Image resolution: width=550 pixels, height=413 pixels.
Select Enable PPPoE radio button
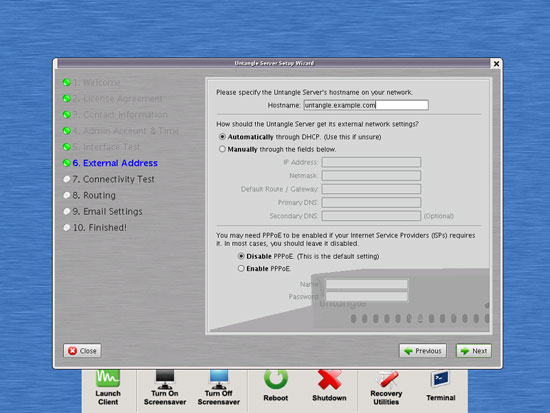pyautogui.click(x=241, y=268)
